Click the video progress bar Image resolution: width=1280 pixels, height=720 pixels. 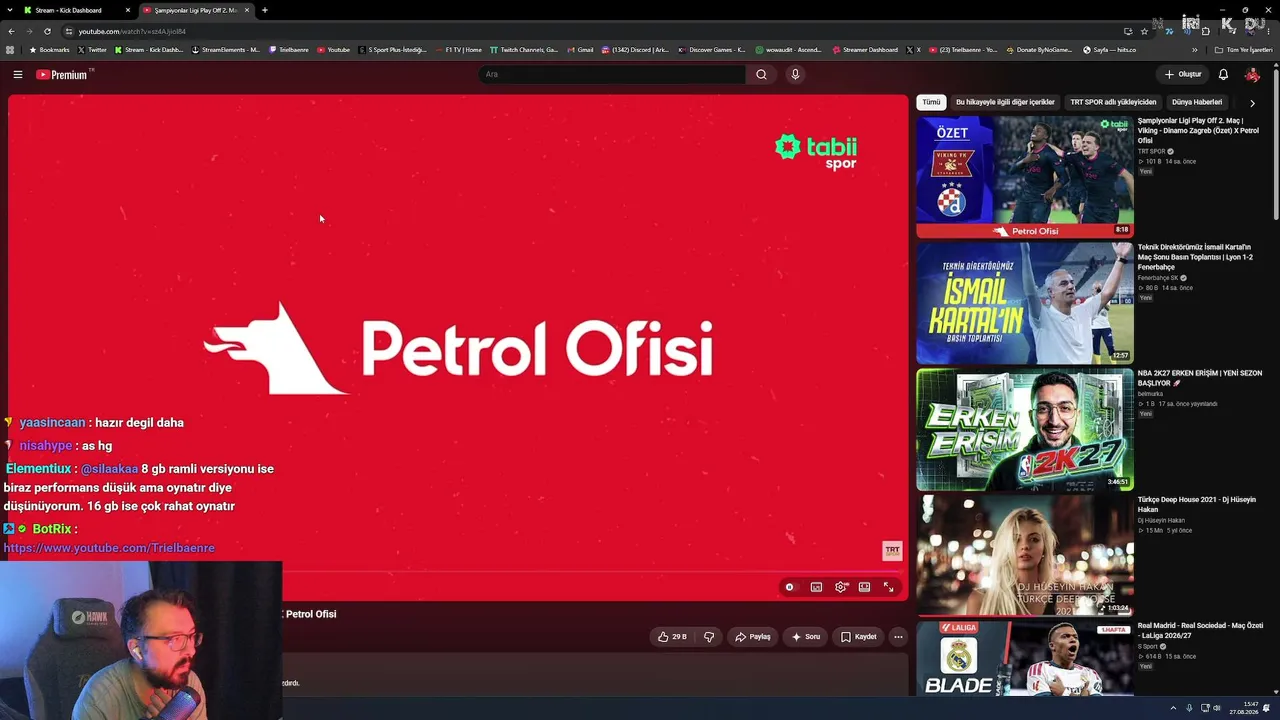(x=458, y=572)
